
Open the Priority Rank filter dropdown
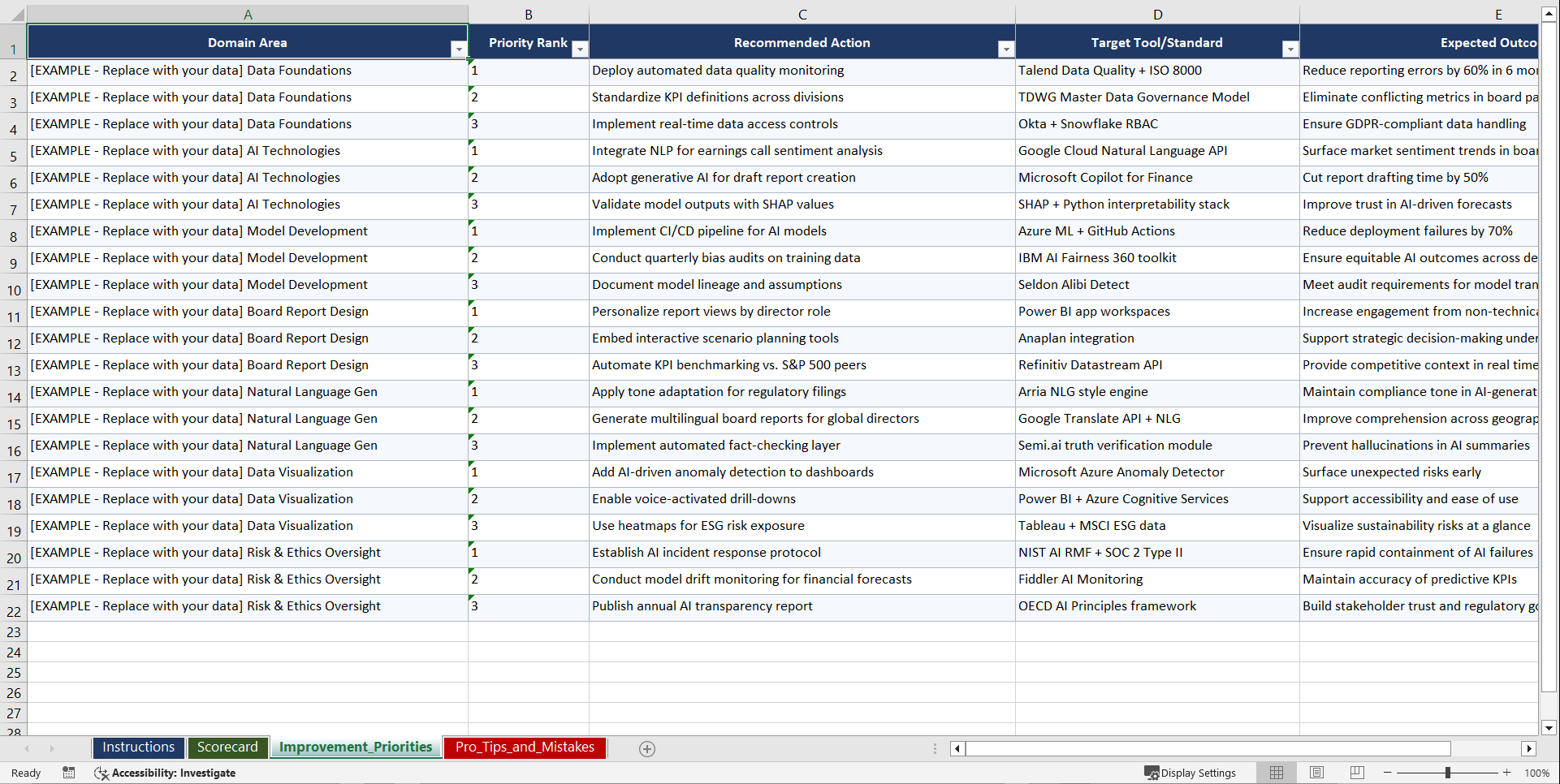click(x=580, y=49)
